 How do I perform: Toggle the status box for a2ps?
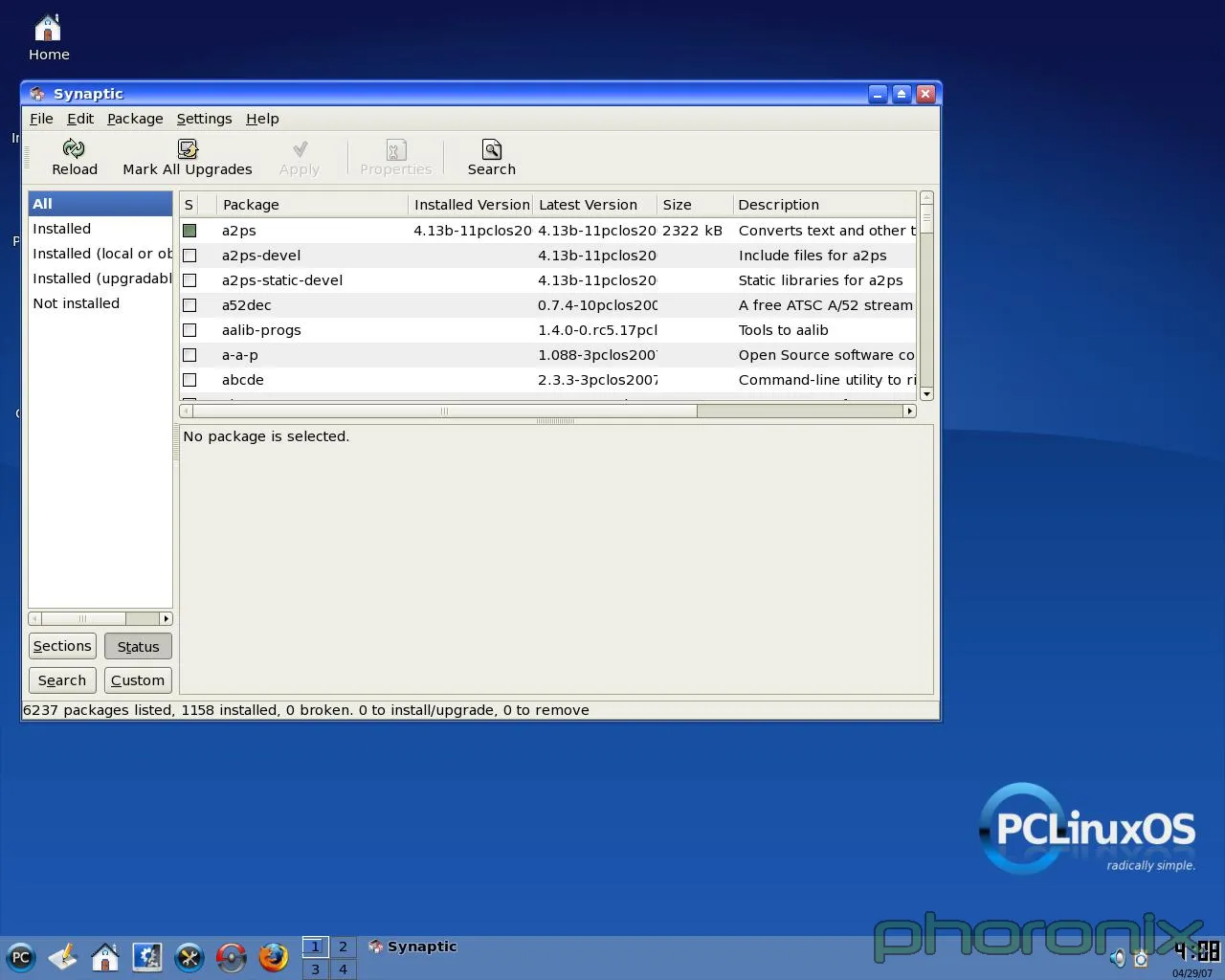pyautogui.click(x=189, y=231)
